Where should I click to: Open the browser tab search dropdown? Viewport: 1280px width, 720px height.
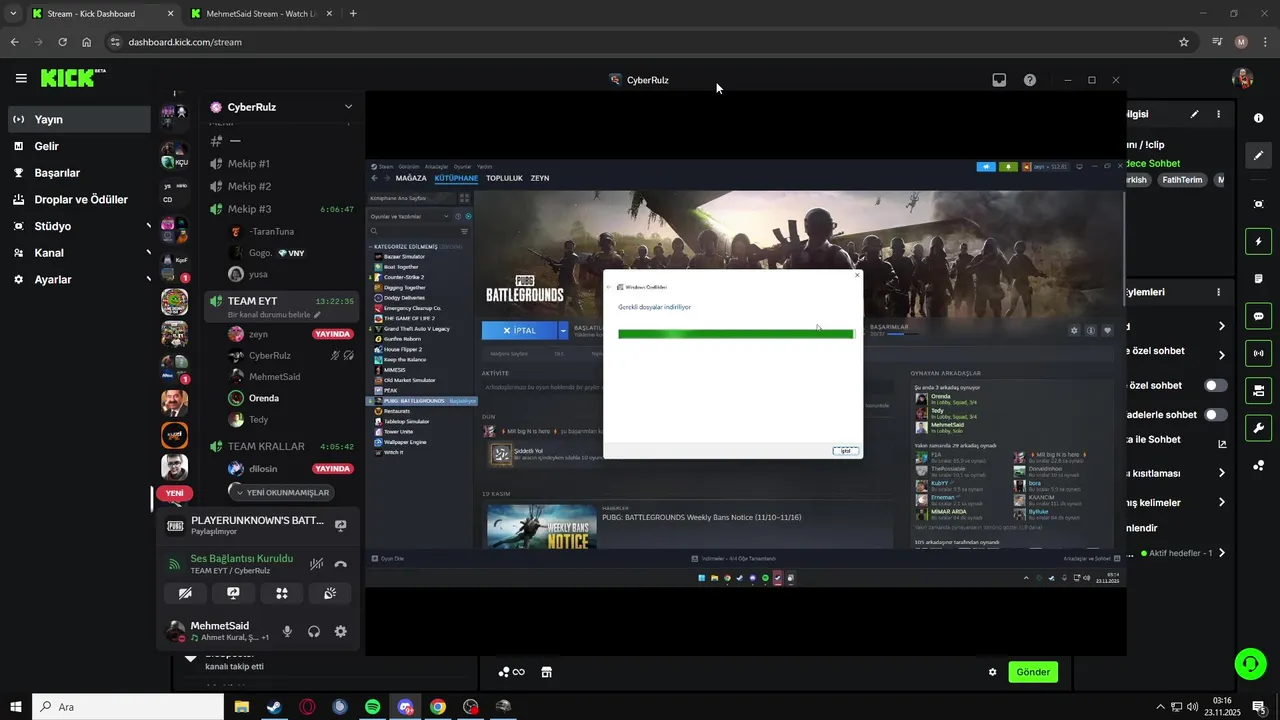tap(13, 13)
